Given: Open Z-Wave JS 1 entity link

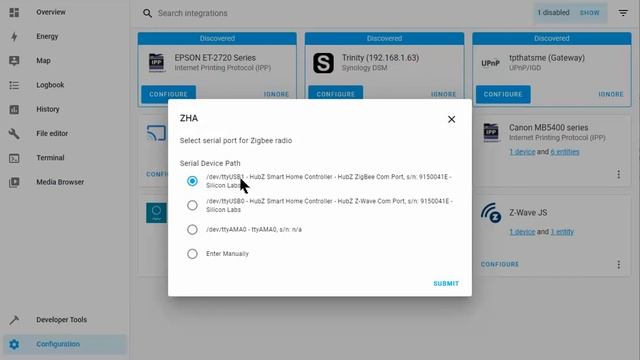Looking at the screenshot, I should coord(562,232).
